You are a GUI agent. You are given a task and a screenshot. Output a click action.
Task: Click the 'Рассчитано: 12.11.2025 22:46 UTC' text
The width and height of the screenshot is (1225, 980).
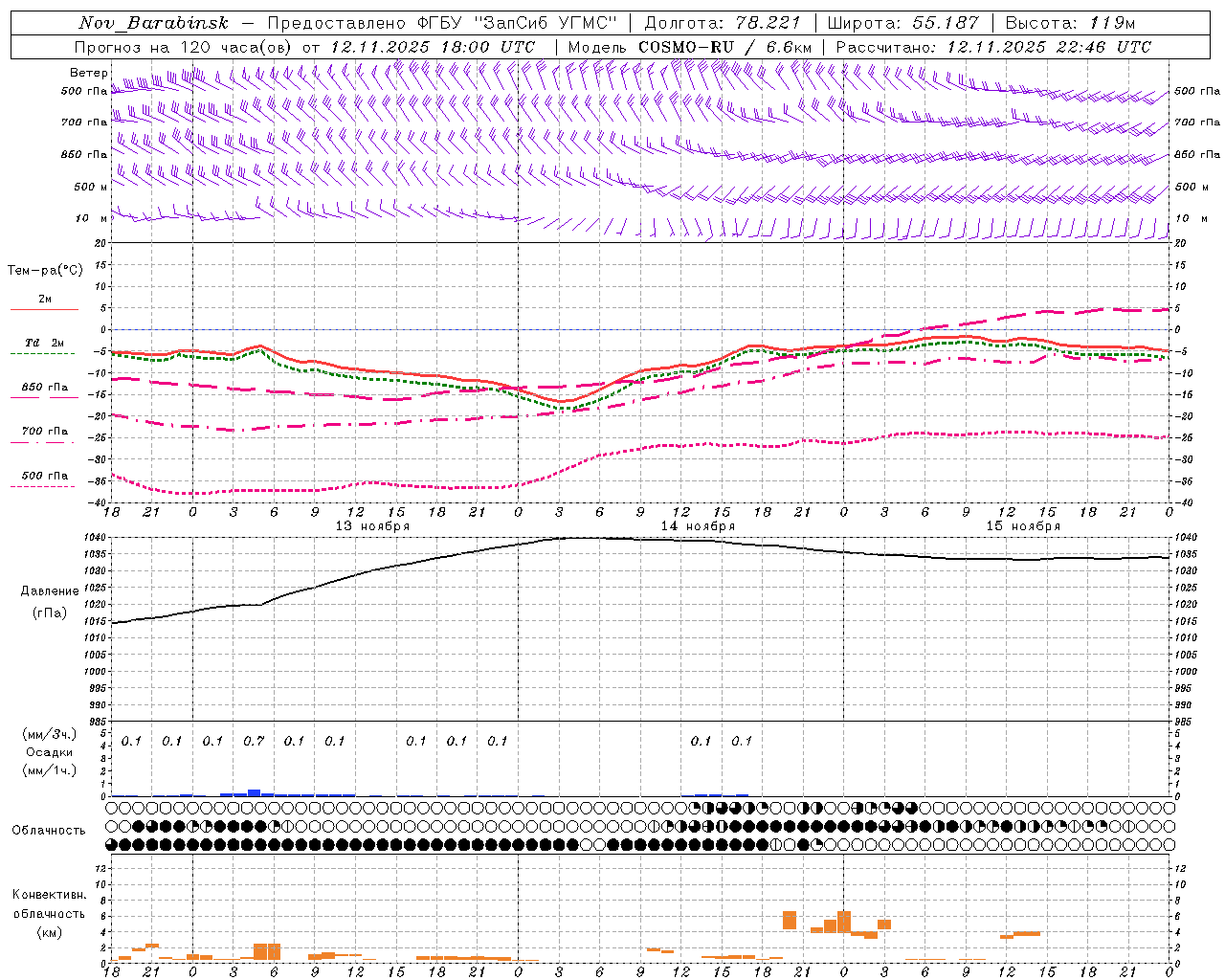tap(993, 47)
